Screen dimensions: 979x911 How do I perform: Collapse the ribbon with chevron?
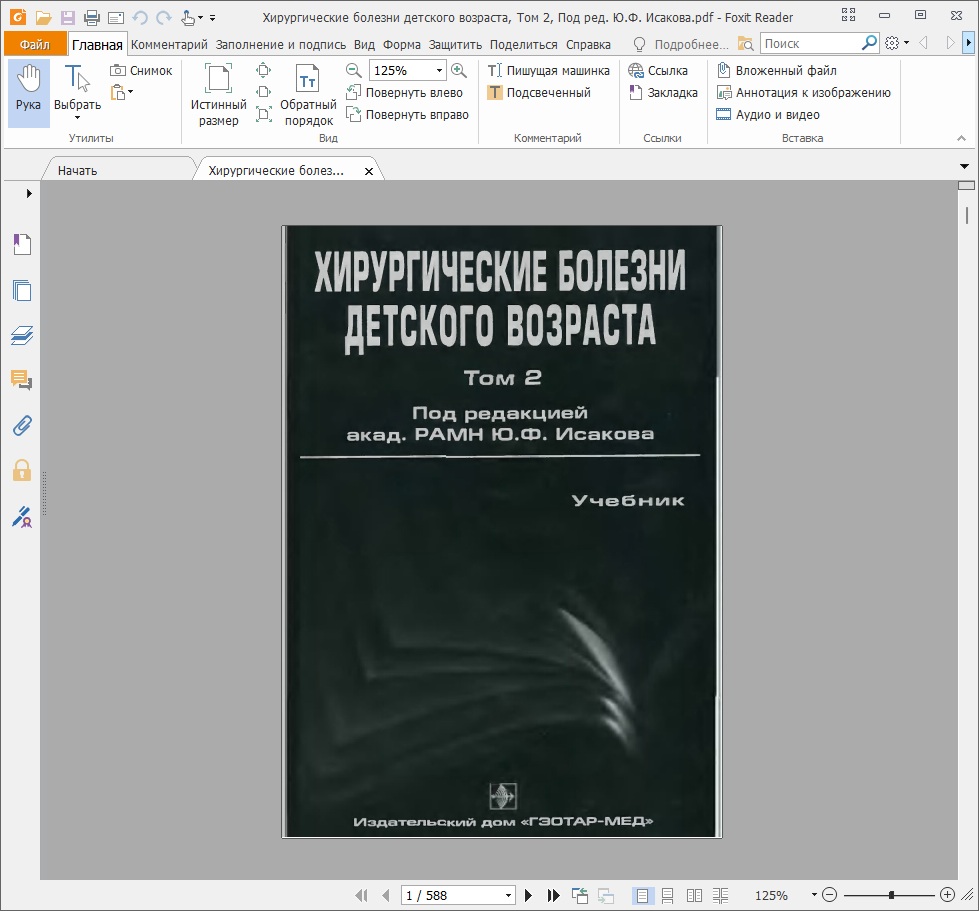pos(962,138)
